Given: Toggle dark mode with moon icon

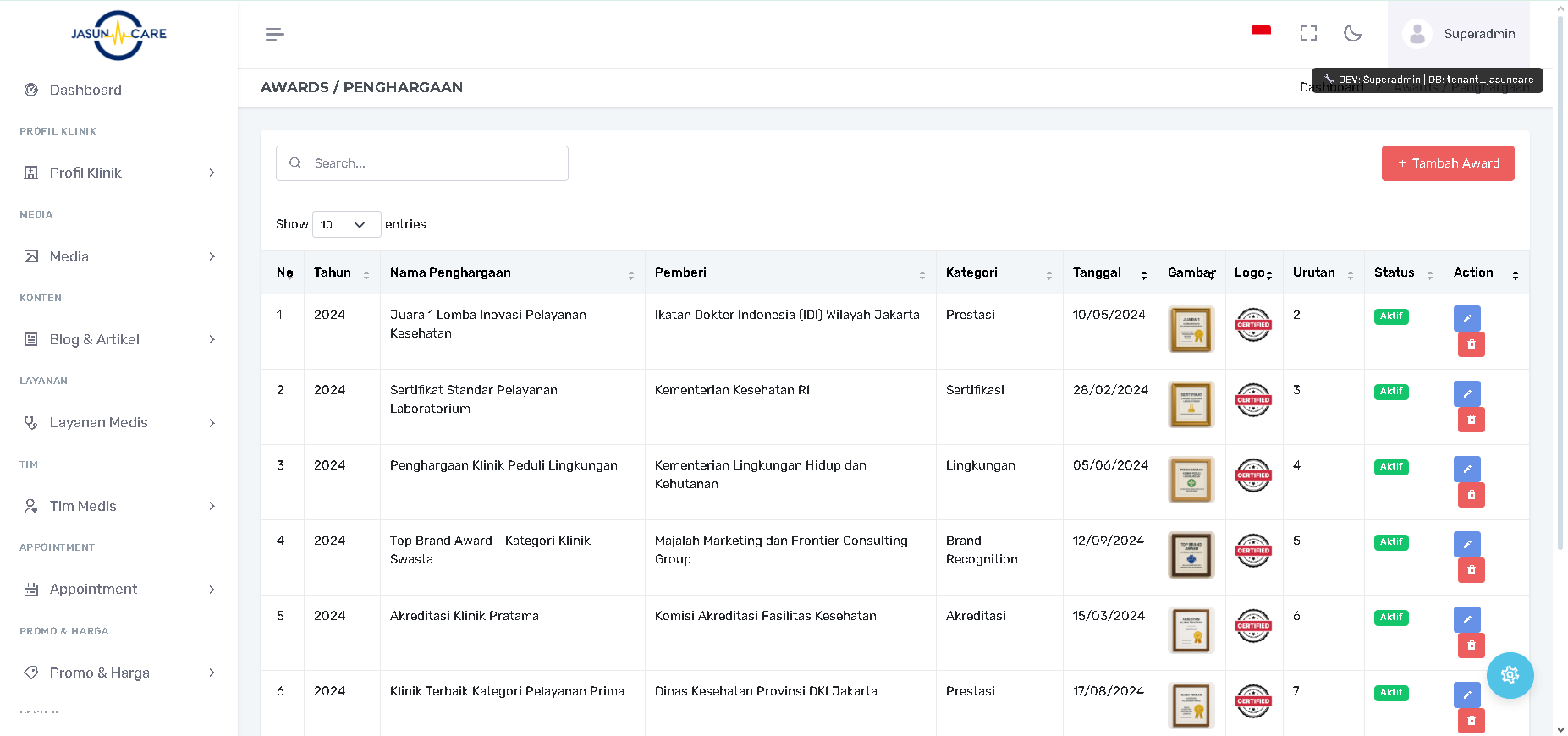Looking at the screenshot, I should click(1352, 33).
